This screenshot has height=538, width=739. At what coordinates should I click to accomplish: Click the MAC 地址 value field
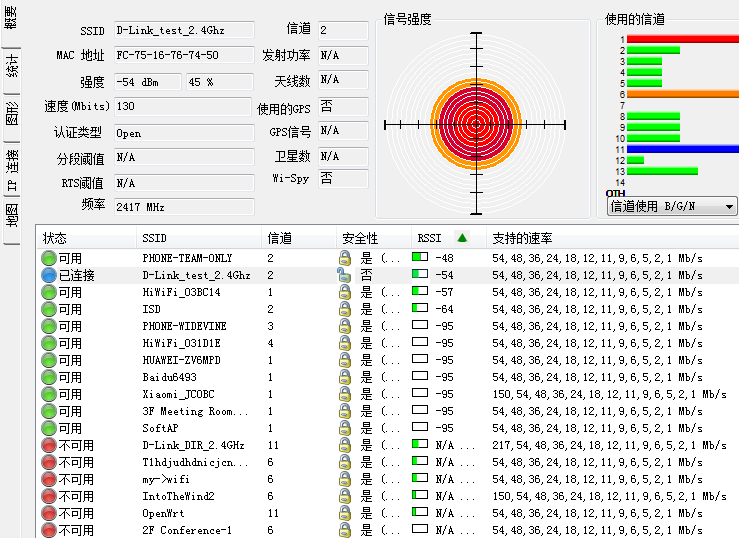click(x=181, y=55)
